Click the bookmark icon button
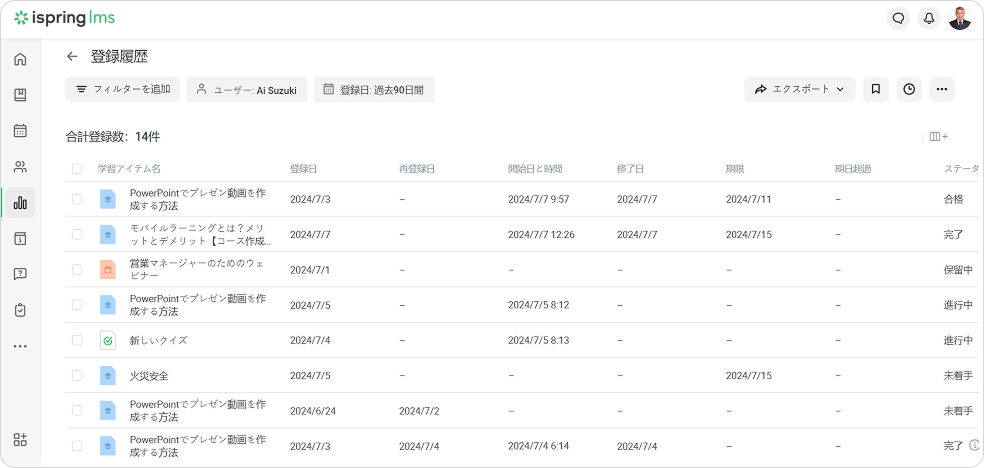984x468 pixels. click(875, 89)
